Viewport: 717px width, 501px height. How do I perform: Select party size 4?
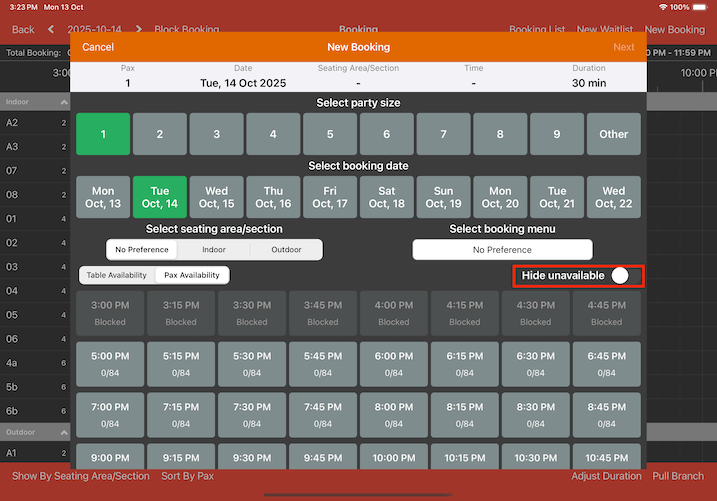coord(273,134)
